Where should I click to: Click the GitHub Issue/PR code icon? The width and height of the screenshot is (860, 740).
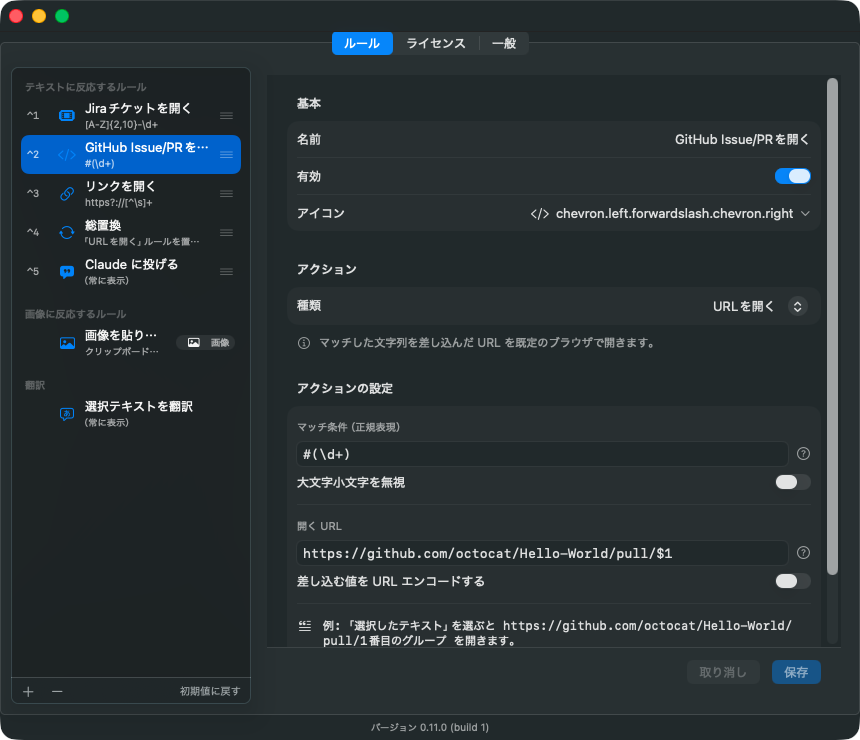[67, 155]
